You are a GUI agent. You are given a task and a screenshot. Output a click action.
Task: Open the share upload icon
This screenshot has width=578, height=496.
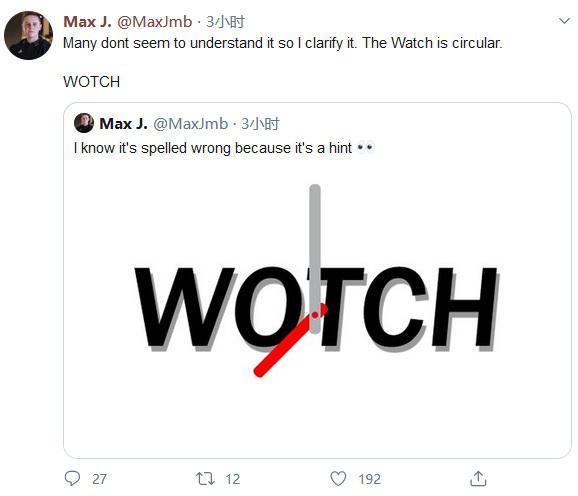pyautogui.click(x=478, y=478)
